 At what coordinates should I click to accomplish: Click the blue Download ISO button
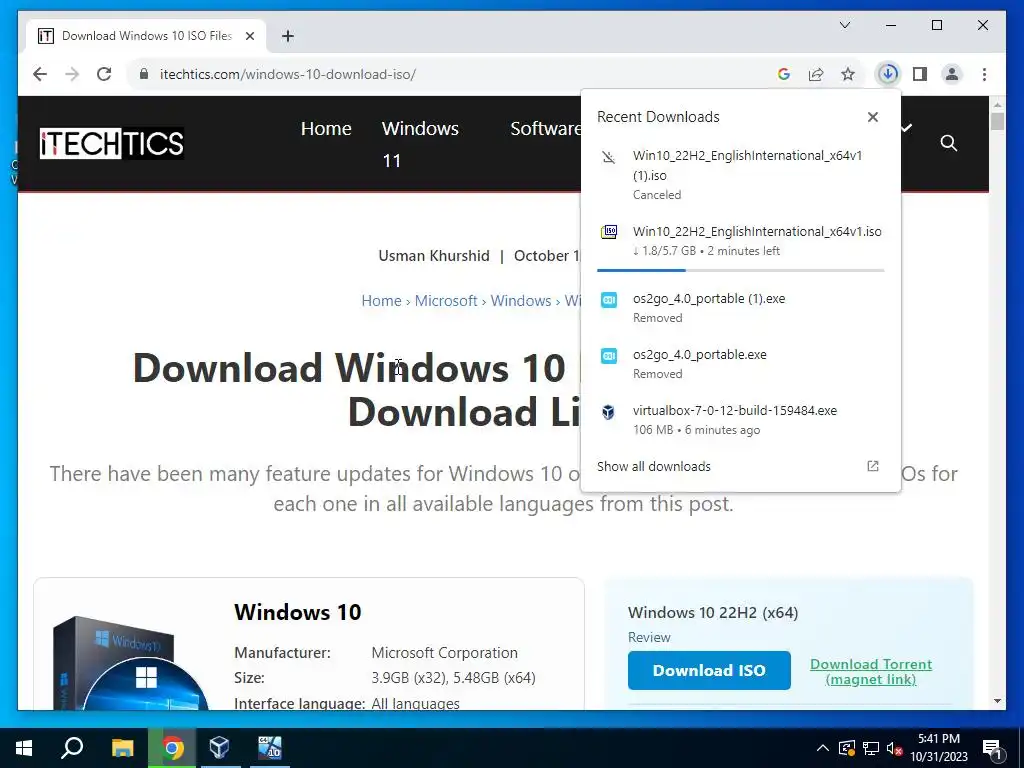click(709, 670)
